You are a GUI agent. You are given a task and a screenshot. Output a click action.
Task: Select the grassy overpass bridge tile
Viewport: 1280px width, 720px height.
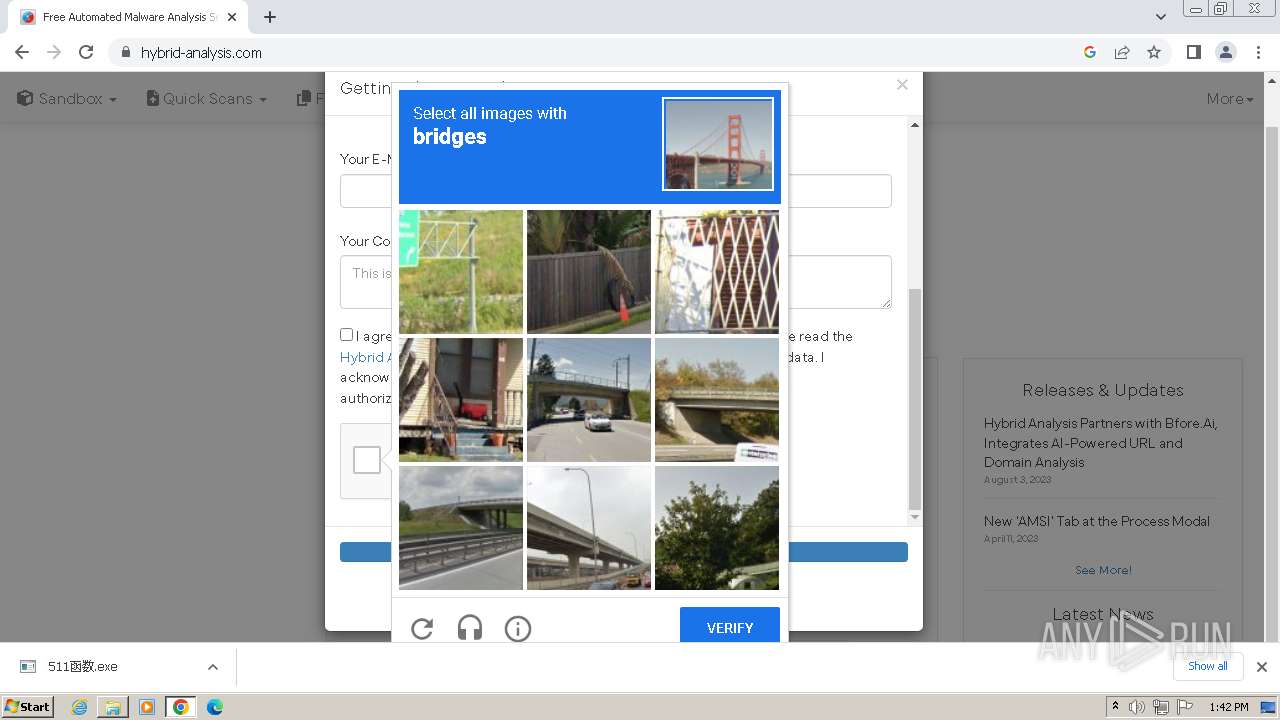[x=461, y=528]
